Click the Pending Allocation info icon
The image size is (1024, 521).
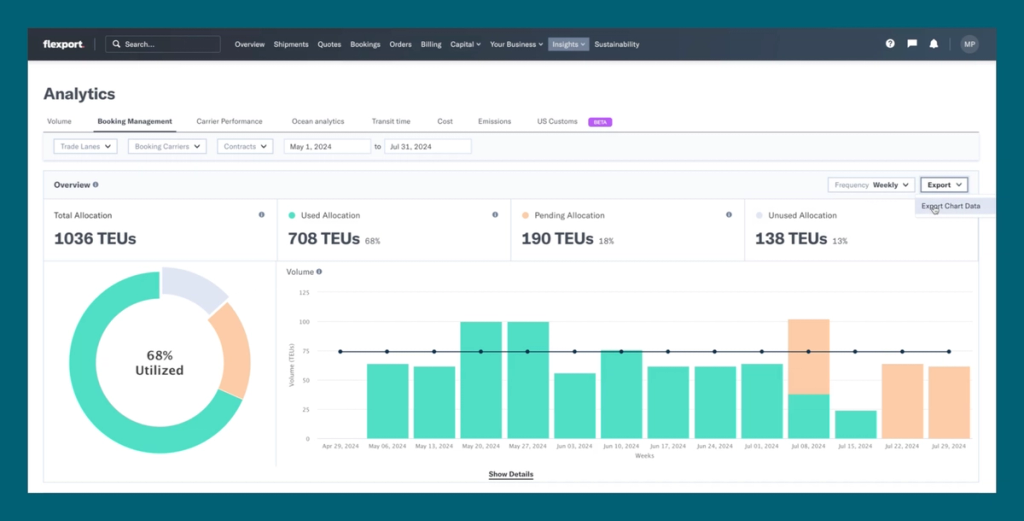pyautogui.click(x=729, y=215)
